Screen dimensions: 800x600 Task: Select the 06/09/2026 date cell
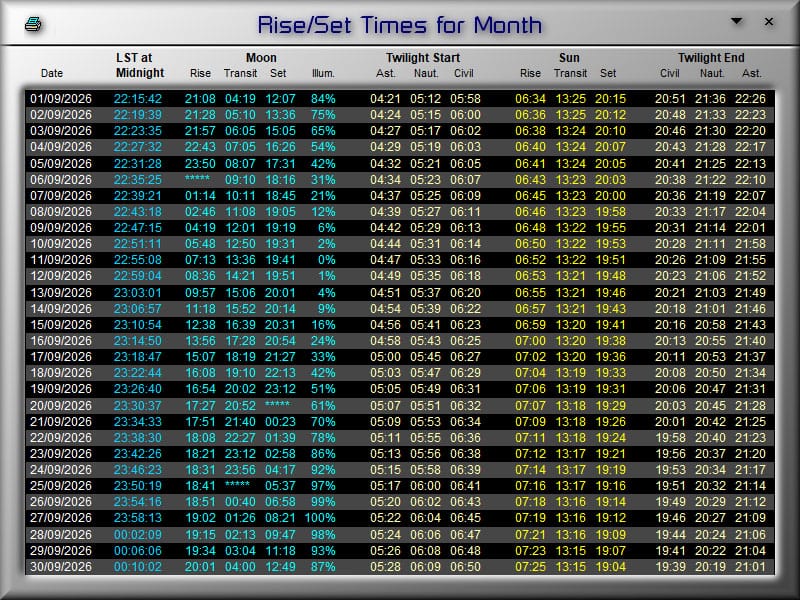(61, 180)
